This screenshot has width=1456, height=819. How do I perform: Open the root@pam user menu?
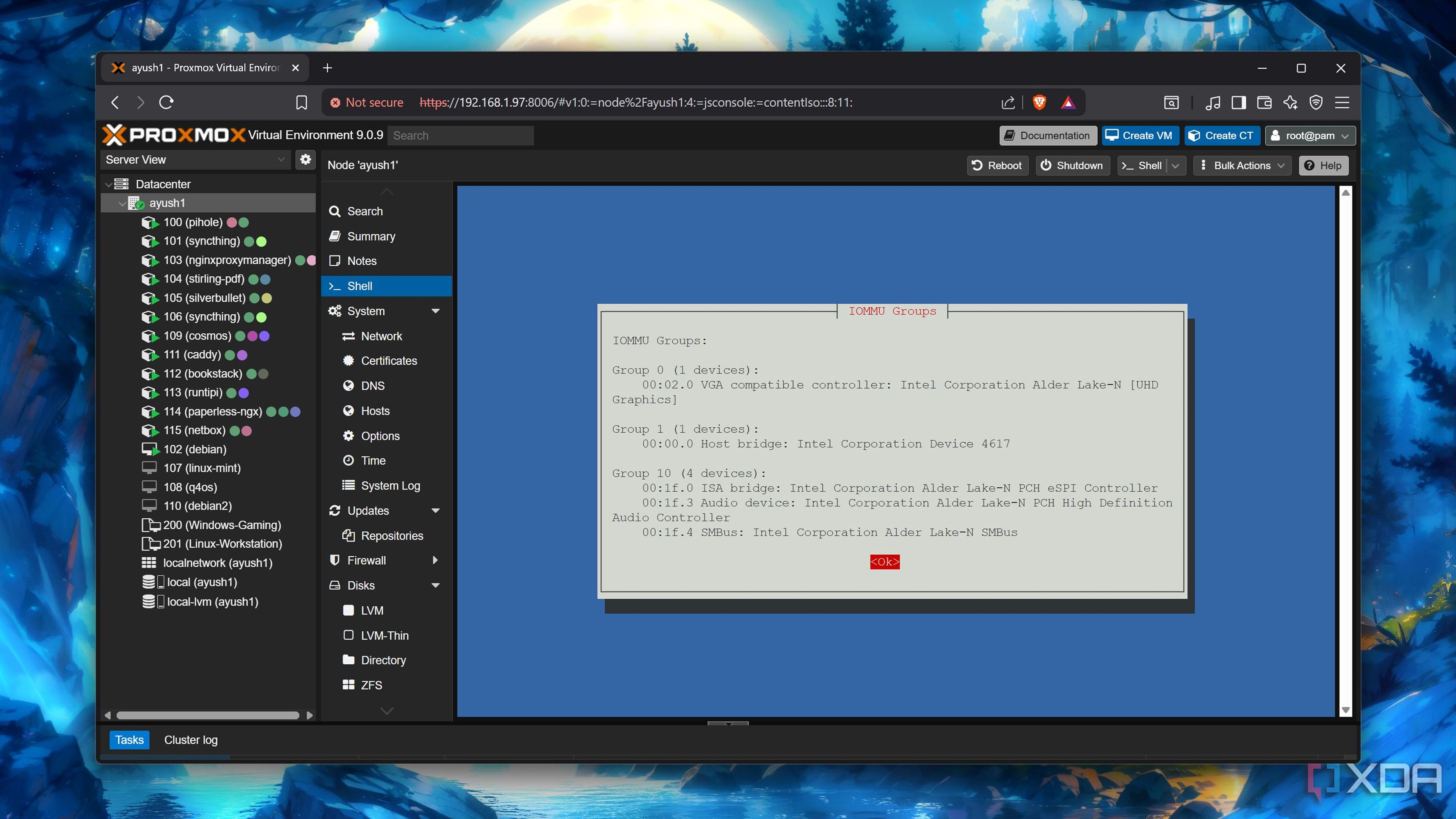coord(1310,136)
